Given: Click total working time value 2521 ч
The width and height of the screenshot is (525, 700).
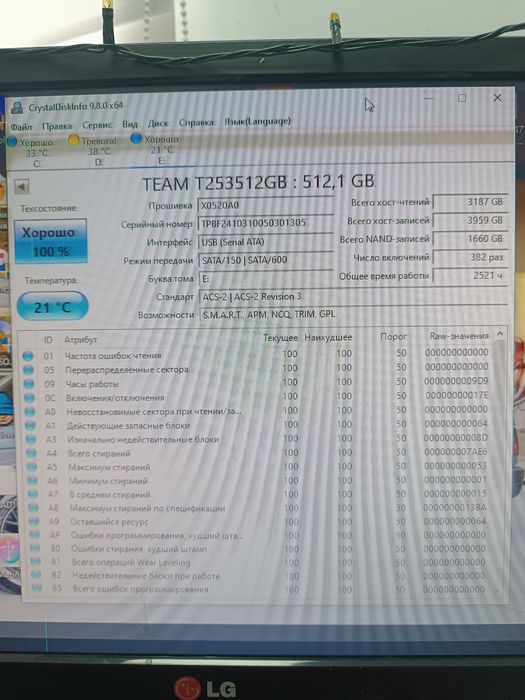Looking at the screenshot, I should pyautogui.click(x=470, y=275).
